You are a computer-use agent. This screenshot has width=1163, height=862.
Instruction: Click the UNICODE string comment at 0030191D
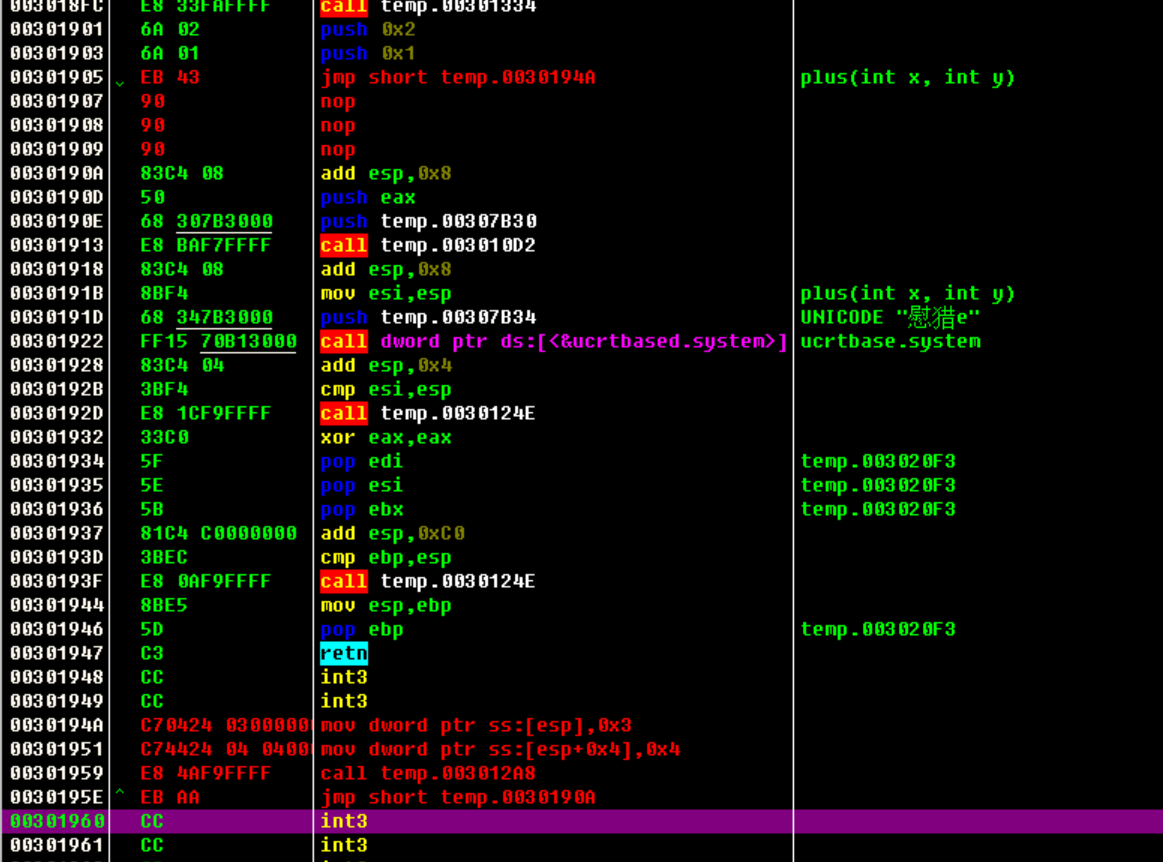click(x=890, y=317)
